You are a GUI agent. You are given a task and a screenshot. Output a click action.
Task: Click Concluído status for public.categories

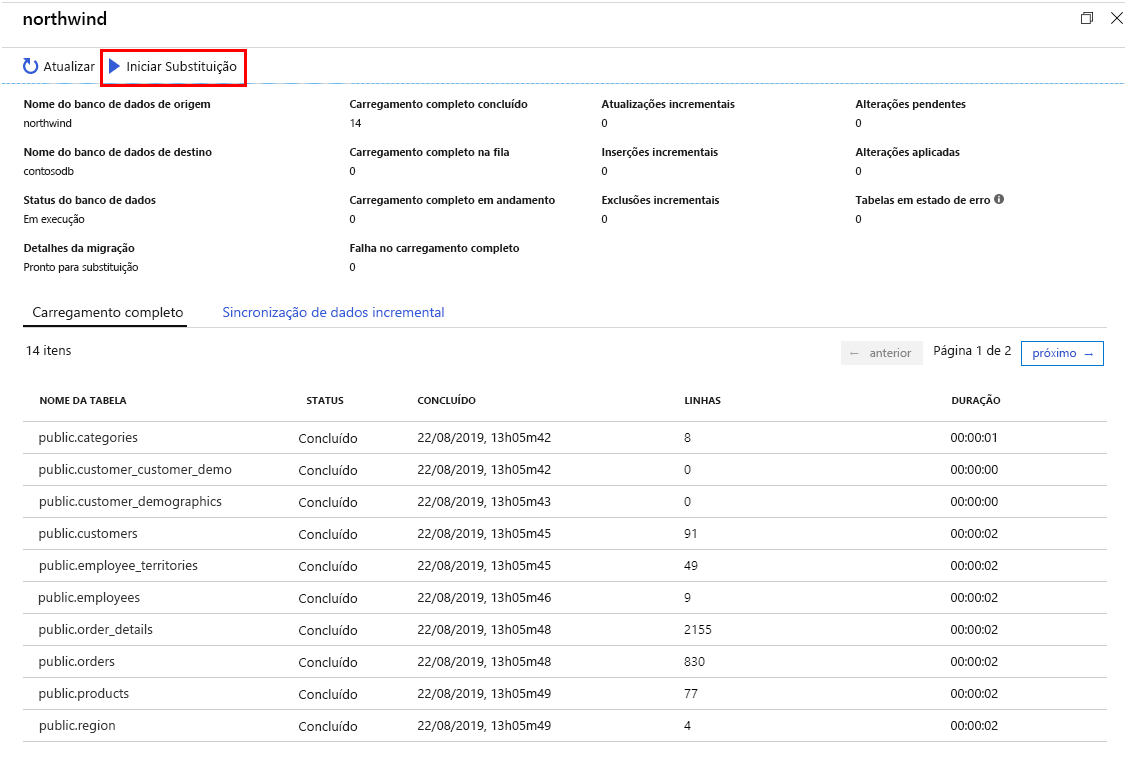pyautogui.click(x=328, y=439)
